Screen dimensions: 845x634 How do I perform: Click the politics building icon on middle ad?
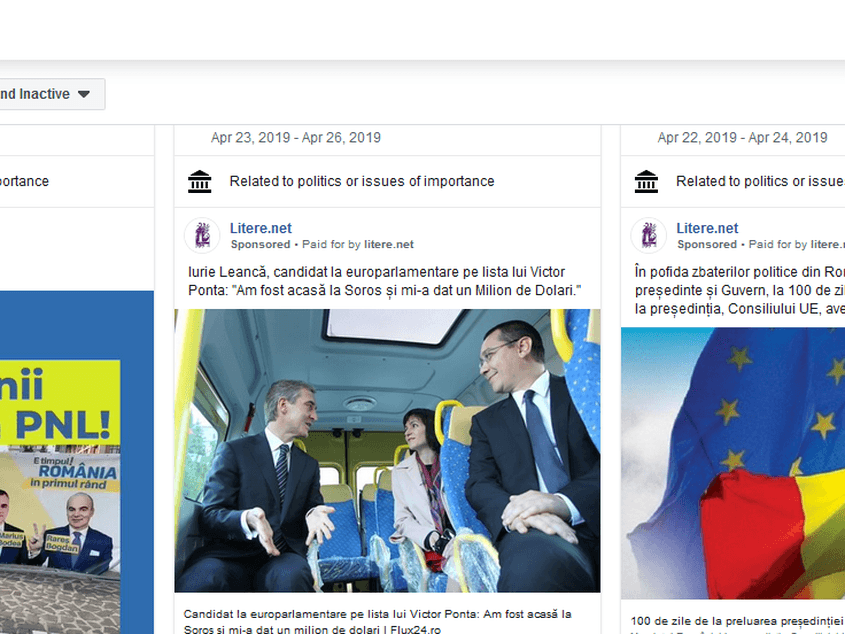[199, 182]
